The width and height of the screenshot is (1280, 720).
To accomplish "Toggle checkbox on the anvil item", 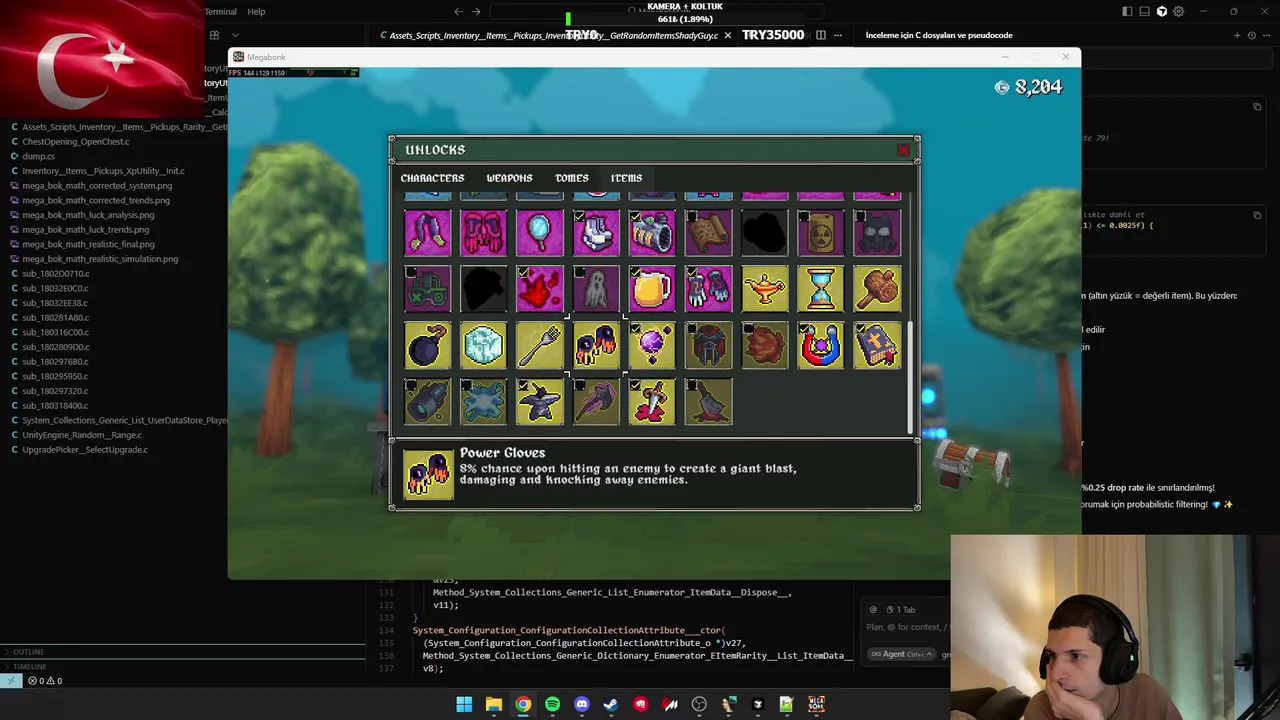I will 523,384.
